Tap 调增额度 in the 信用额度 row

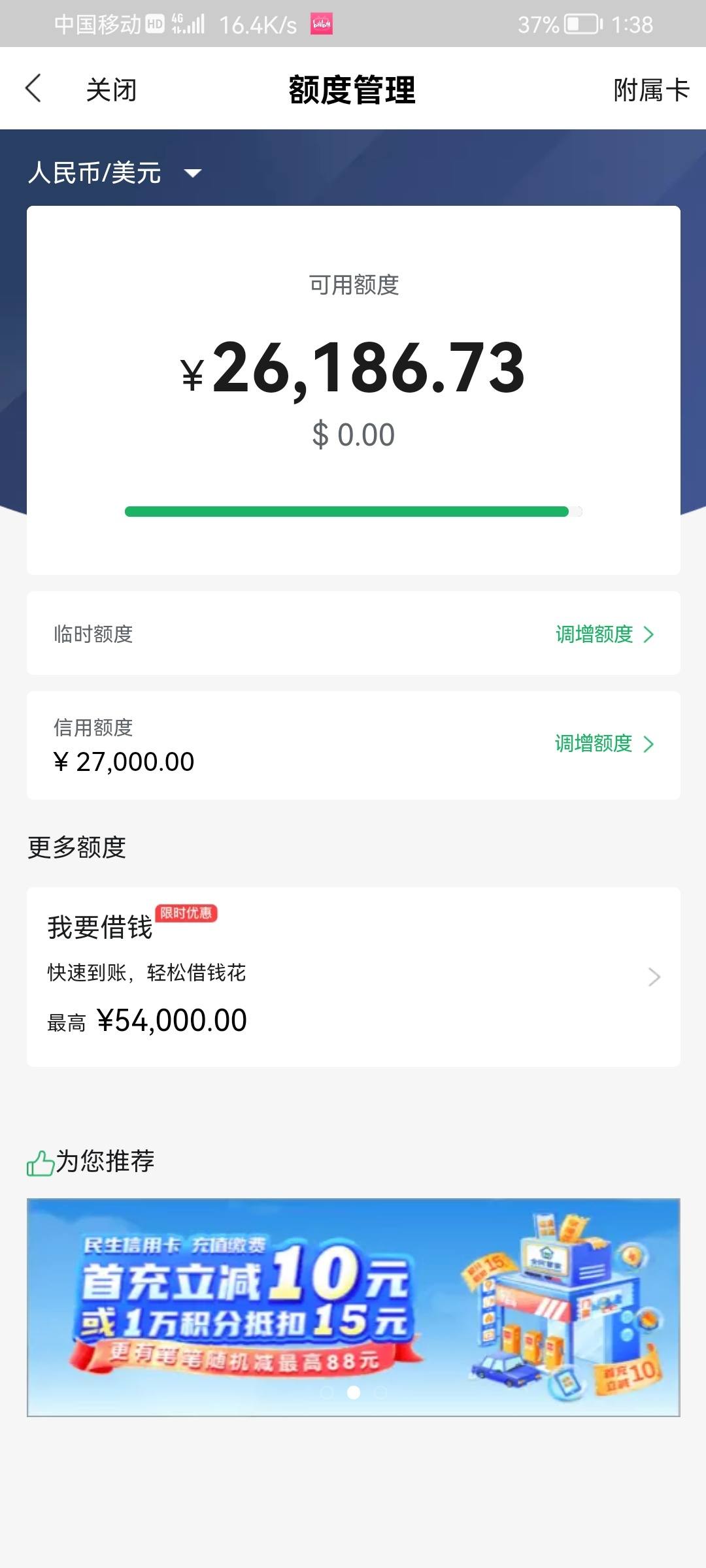[594, 743]
